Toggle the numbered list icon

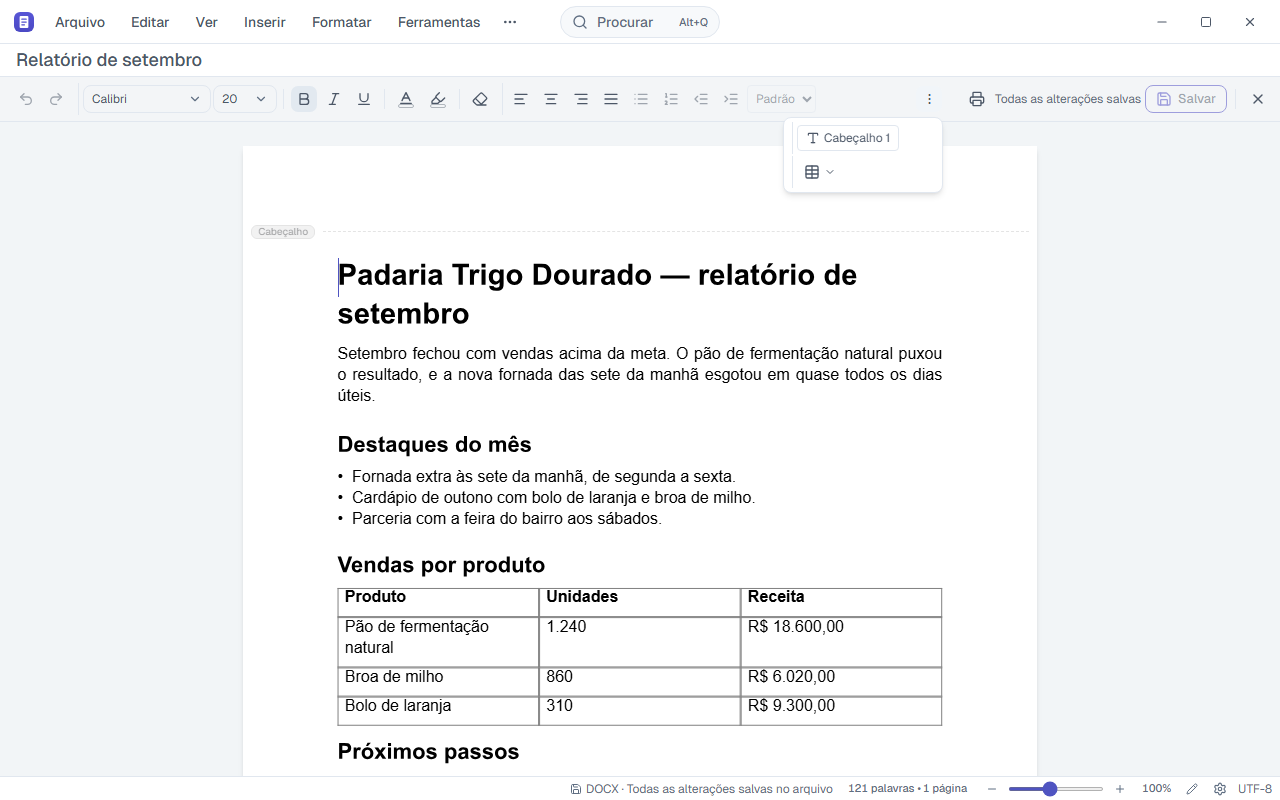671,99
